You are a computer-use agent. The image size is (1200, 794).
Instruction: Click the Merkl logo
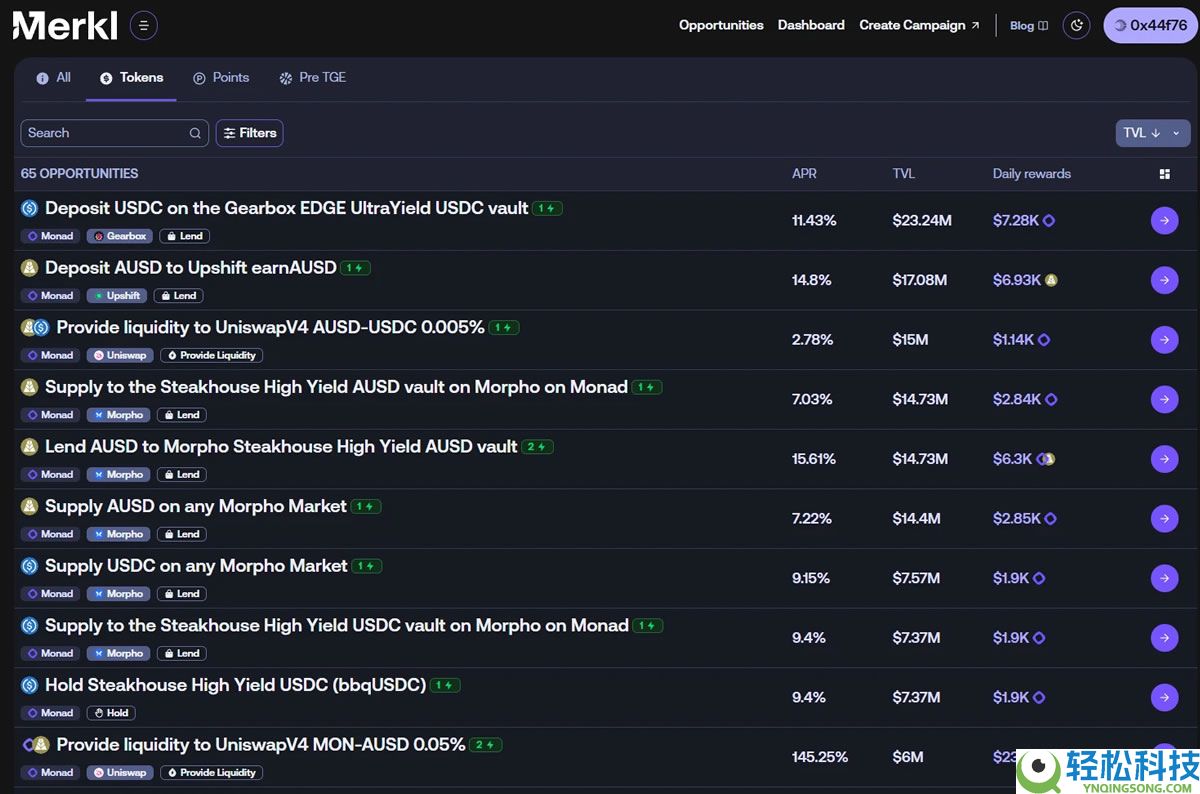[x=65, y=26]
